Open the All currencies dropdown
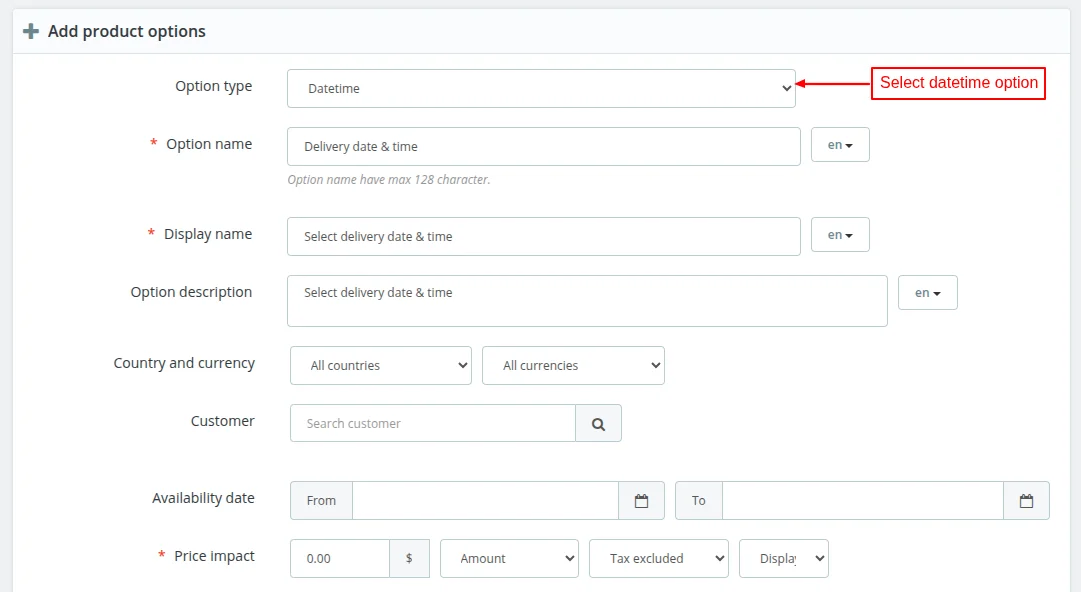Screen dimensions: 1081x592 coord(573,365)
